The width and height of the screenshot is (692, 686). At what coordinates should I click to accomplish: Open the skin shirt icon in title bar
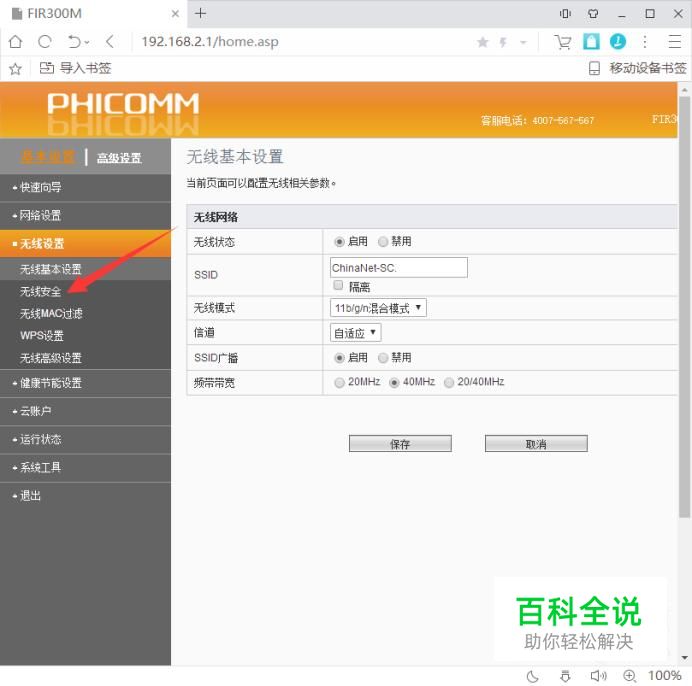point(593,14)
